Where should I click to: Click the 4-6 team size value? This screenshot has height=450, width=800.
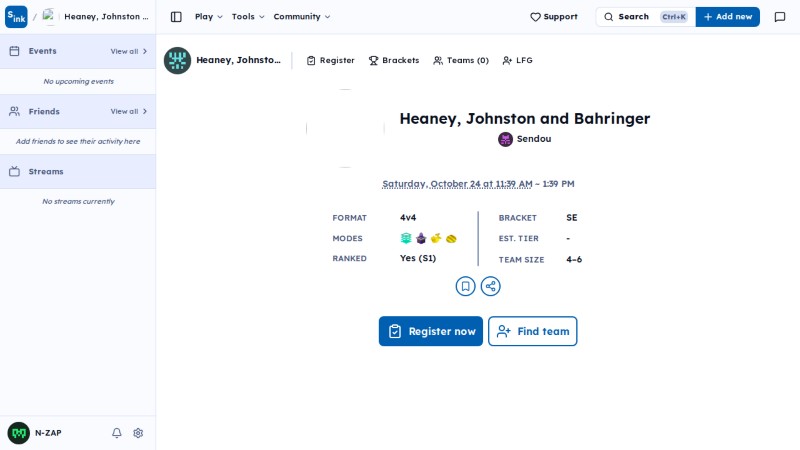click(574, 260)
